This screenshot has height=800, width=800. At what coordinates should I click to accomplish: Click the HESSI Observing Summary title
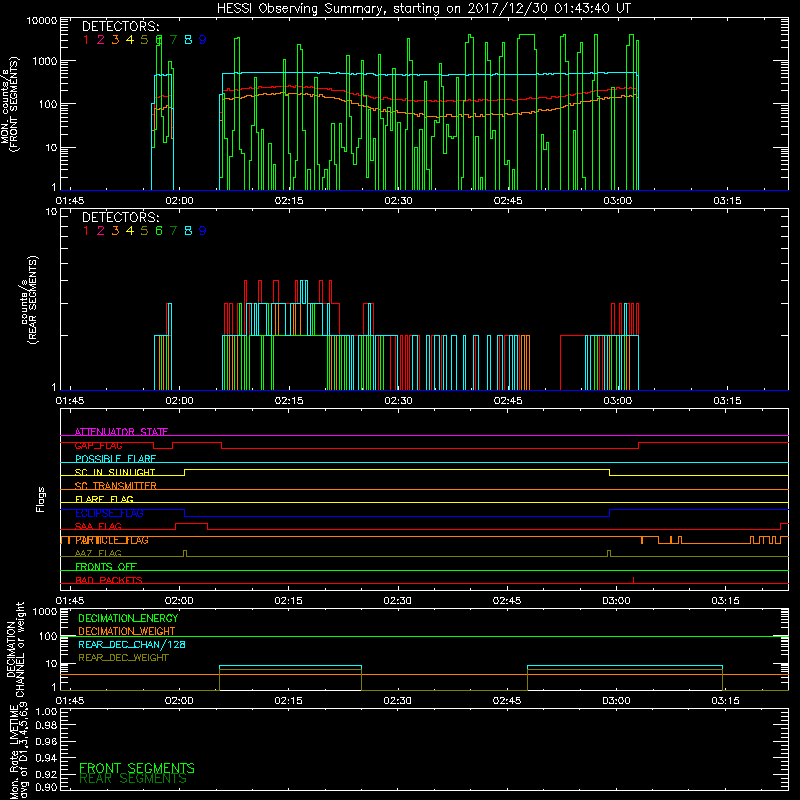point(424,9)
